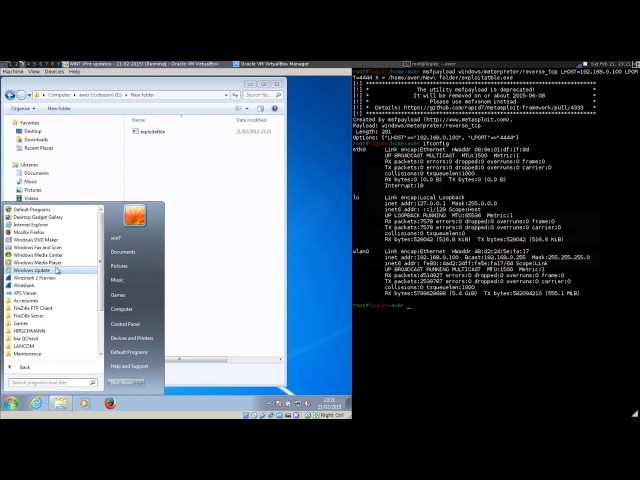
Task: Click the Date modified column header
Action: pyautogui.click(x=251, y=120)
